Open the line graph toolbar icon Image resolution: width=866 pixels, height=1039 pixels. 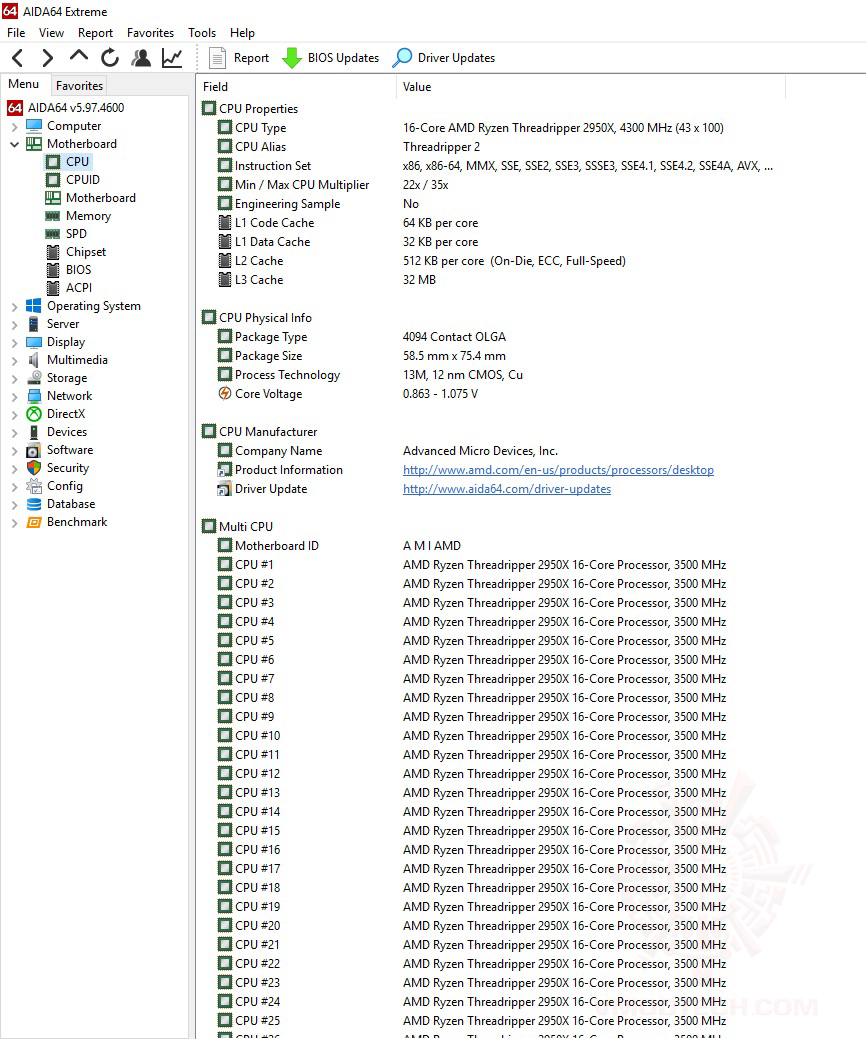click(172, 58)
